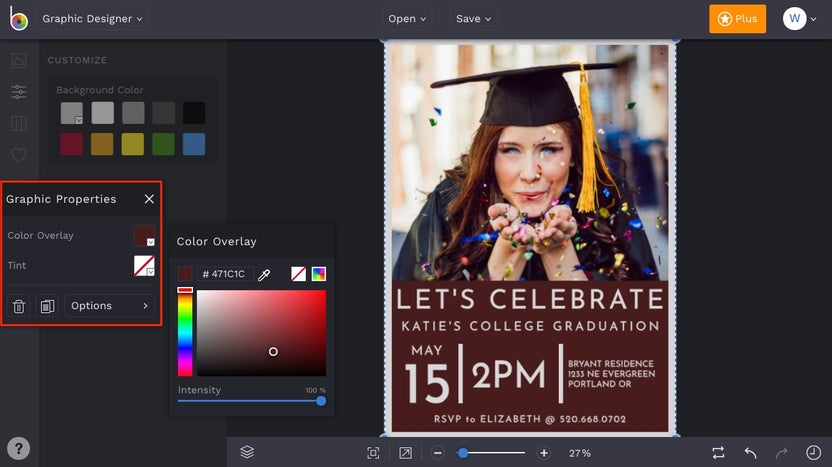
Task: Select the green background swatch
Action: pyautogui.click(x=163, y=144)
